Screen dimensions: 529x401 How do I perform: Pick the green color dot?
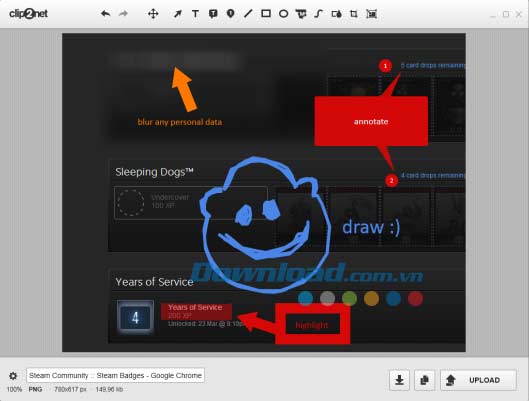click(x=350, y=298)
